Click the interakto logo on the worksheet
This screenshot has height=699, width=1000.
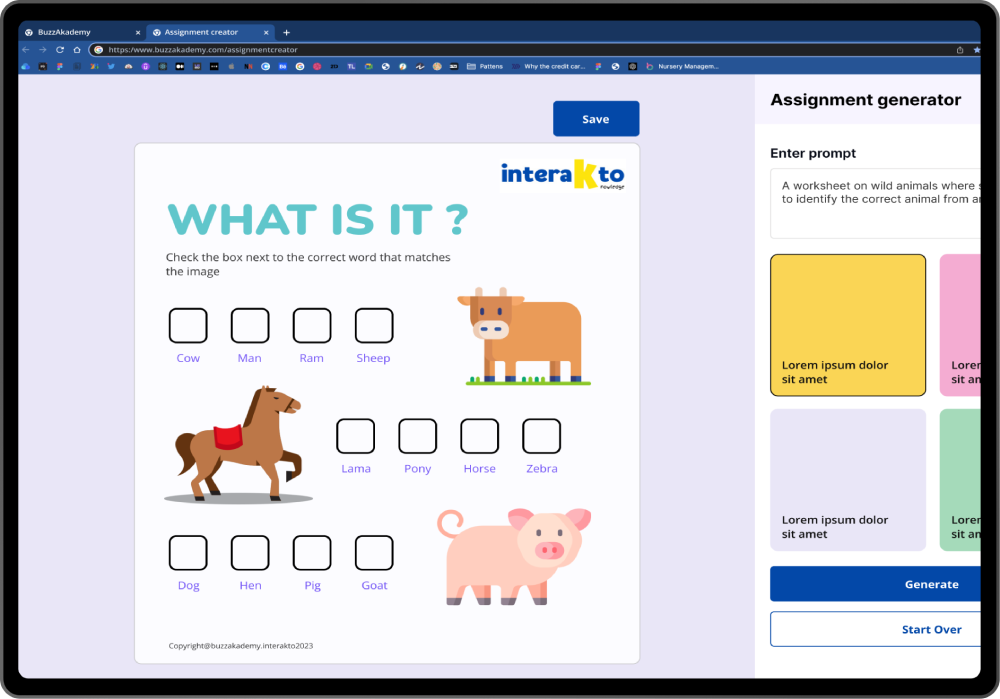click(x=563, y=175)
